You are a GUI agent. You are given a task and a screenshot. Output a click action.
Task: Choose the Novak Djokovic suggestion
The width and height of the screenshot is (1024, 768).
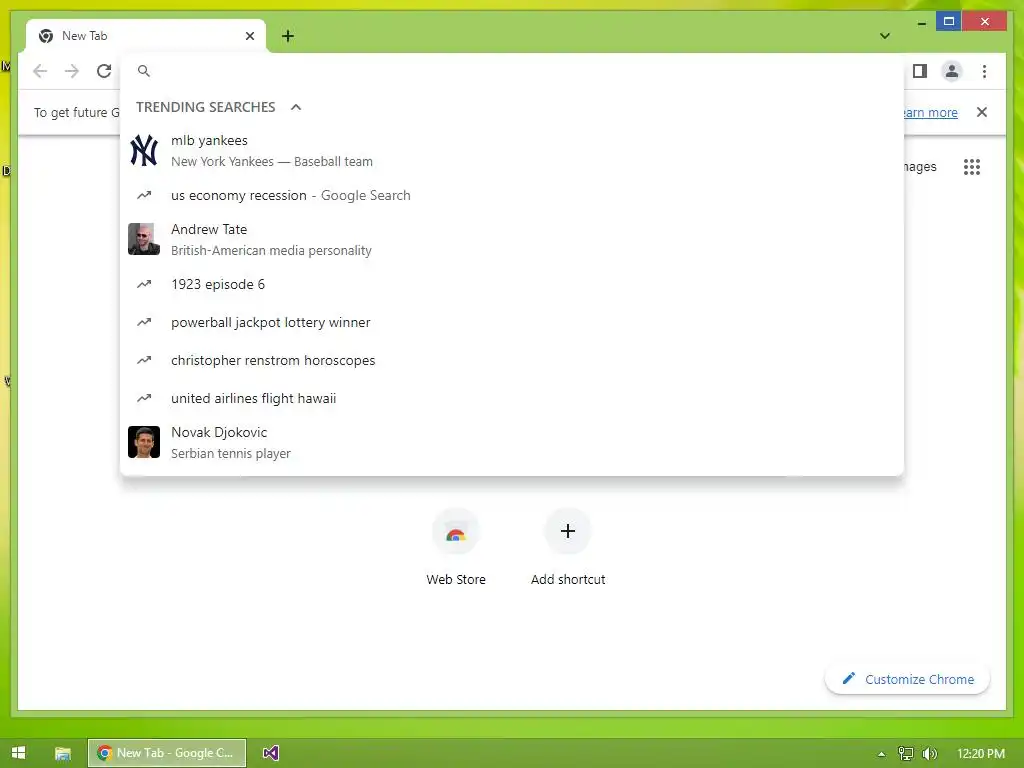tap(512, 442)
